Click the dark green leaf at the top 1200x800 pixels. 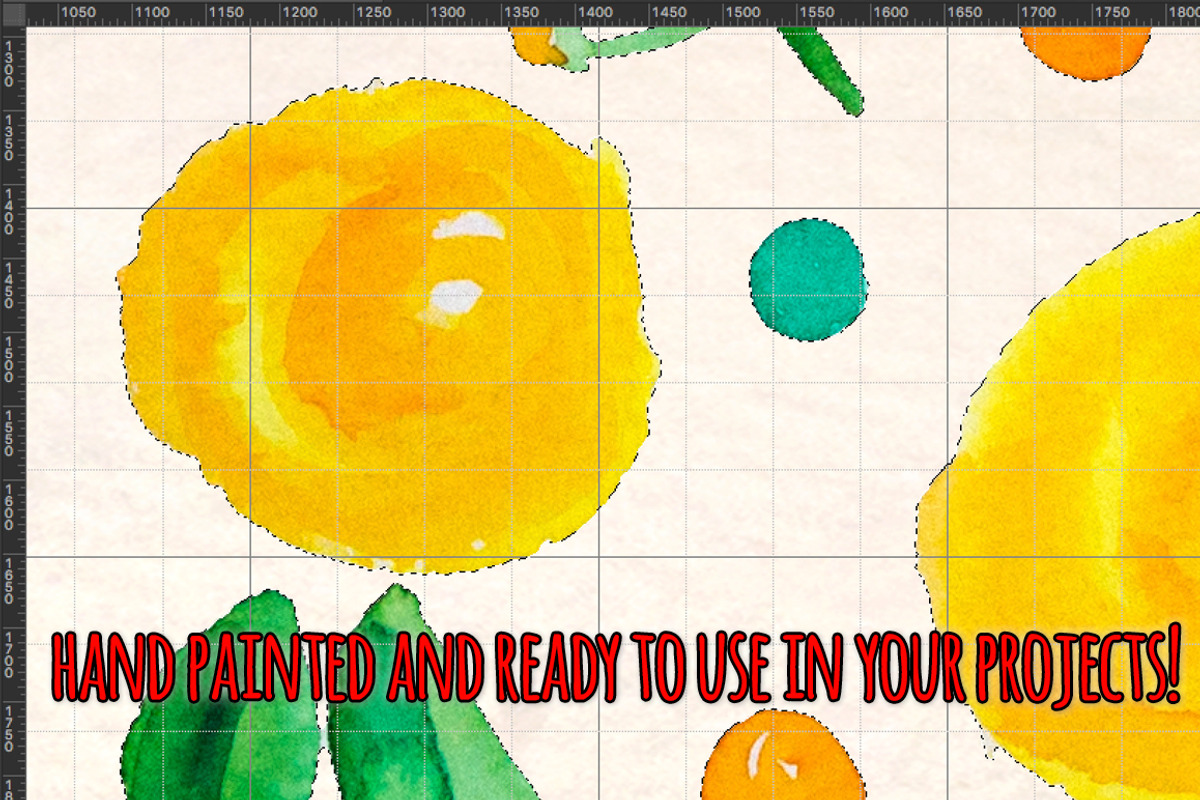pyautogui.click(x=822, y=70)
